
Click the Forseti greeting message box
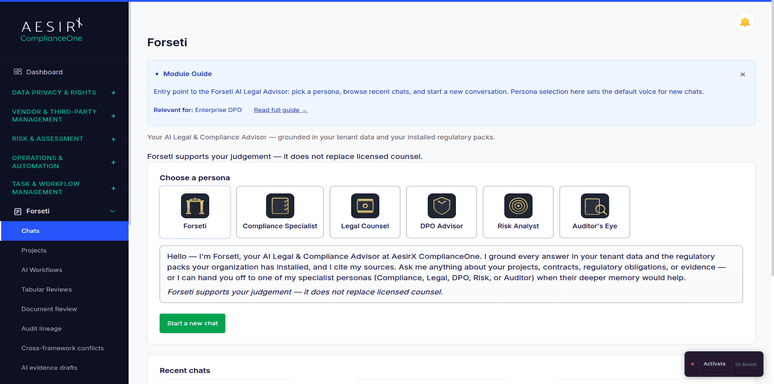[x=451, y=274]
